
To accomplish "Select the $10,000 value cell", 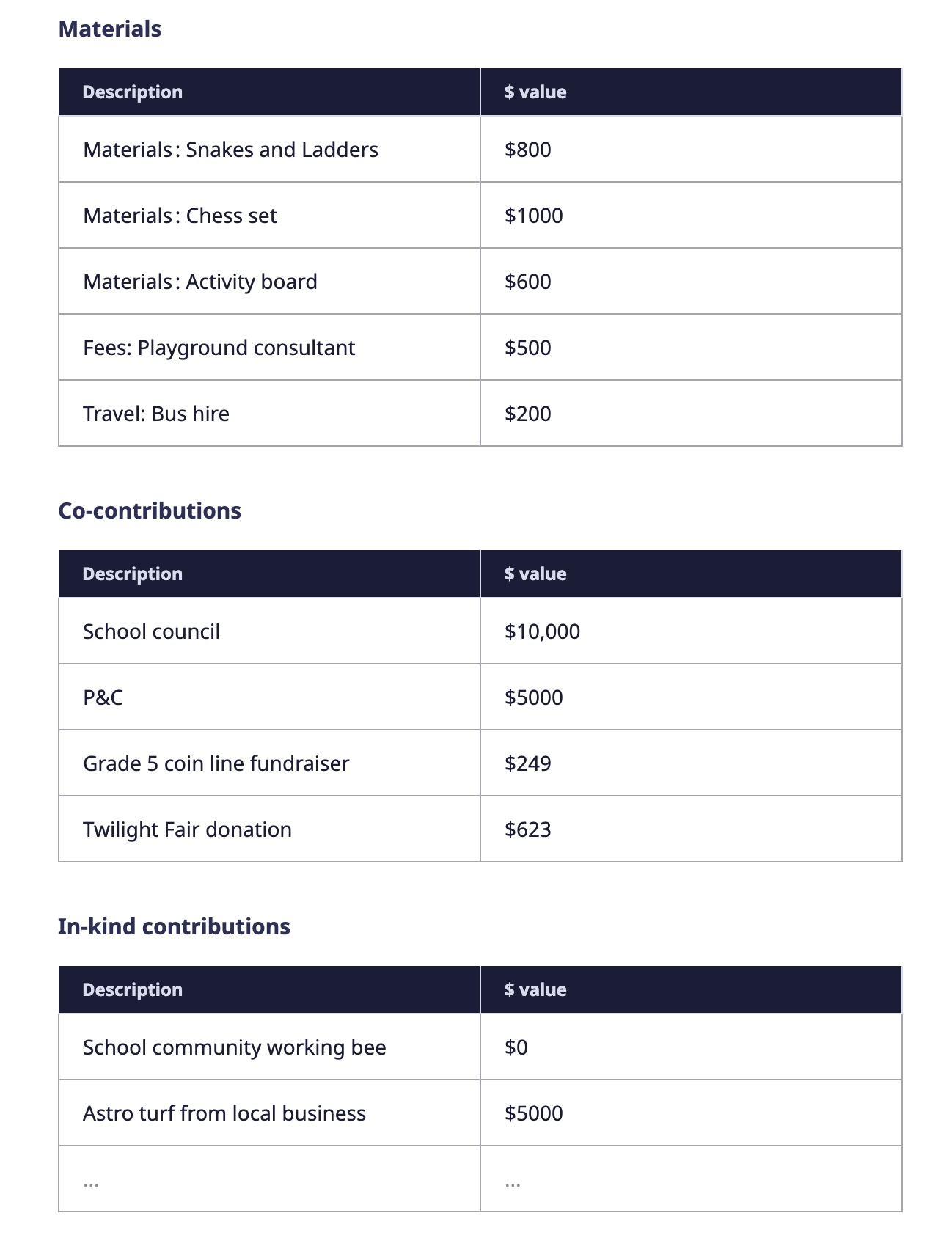I will [x=542, y=631].
